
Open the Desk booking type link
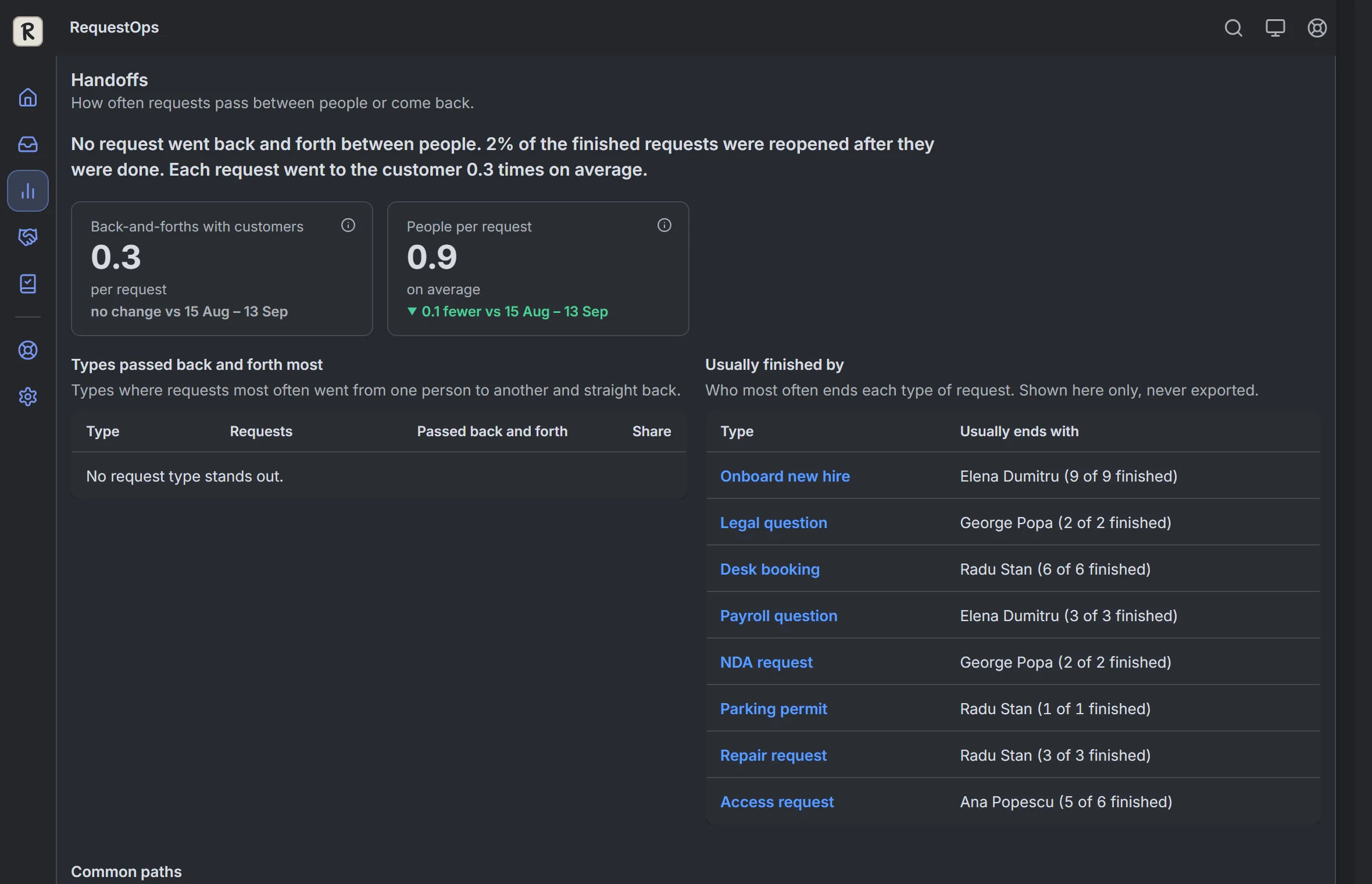770,569
